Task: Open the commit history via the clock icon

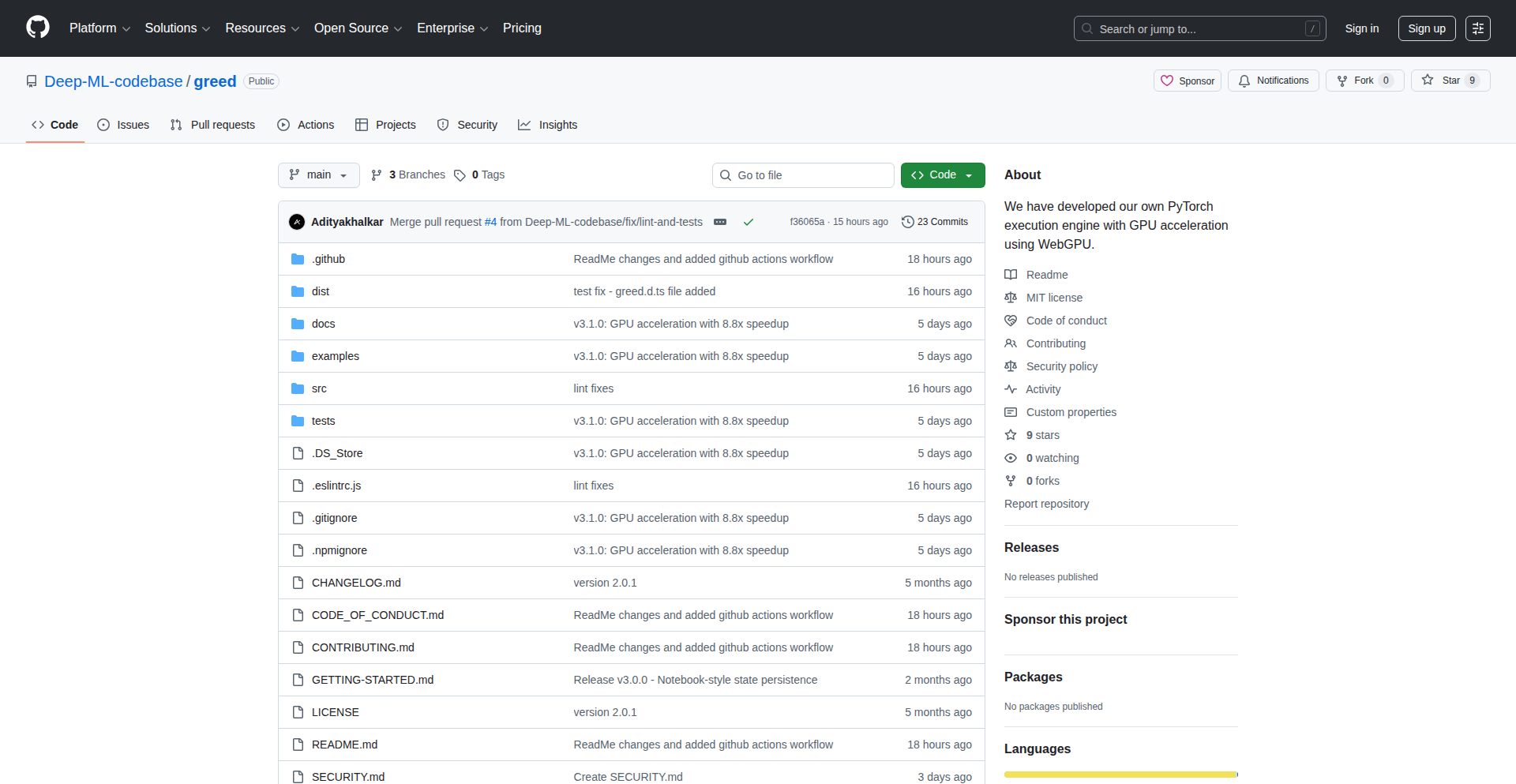Action: coord(906,222)
